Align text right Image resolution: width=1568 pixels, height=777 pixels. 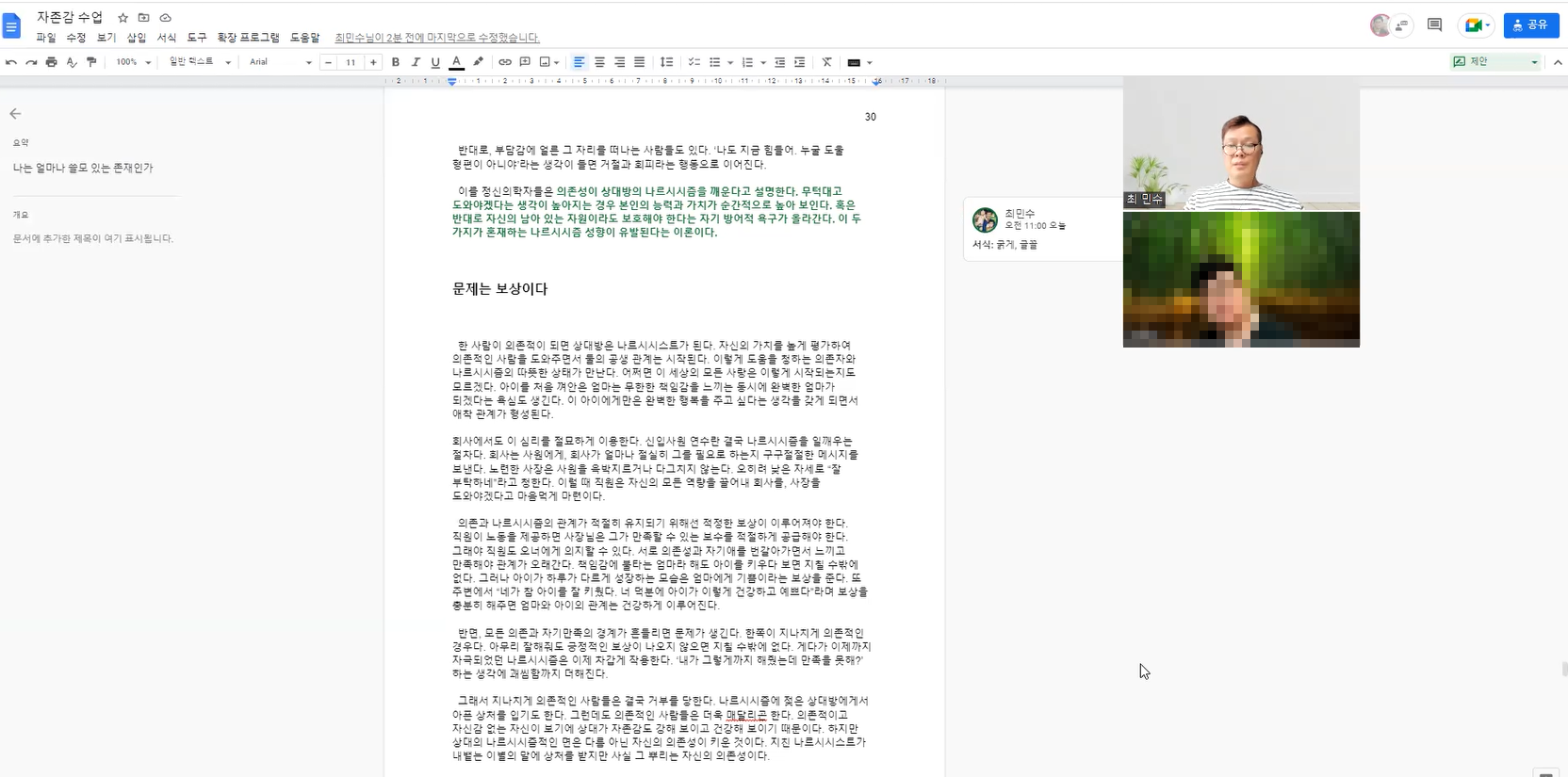click(619, 62)
